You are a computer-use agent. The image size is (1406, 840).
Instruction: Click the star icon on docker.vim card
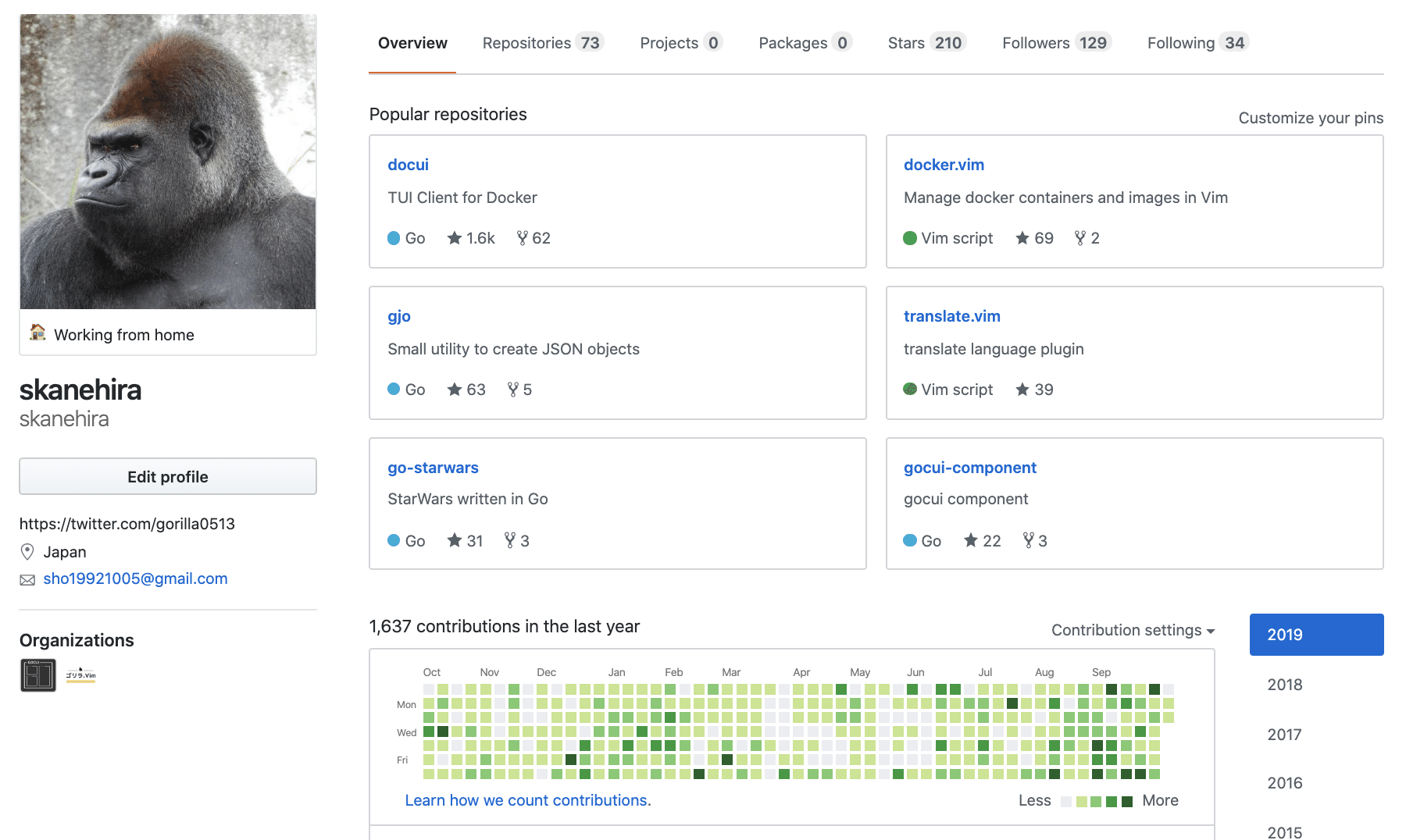coord(1022,238)
